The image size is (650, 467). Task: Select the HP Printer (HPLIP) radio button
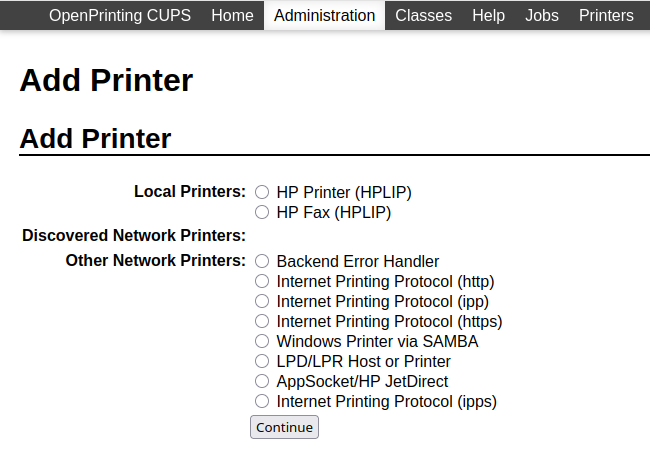(262, 192)
